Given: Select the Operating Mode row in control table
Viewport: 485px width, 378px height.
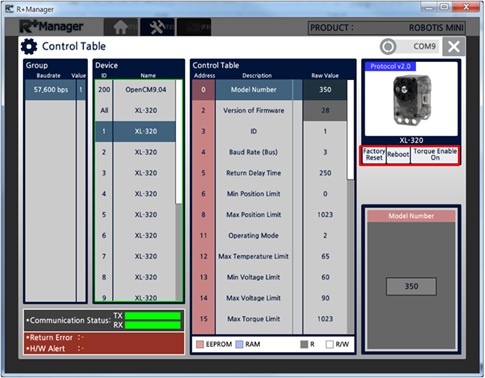Looking at the screenshot, I should click(269, 236).
